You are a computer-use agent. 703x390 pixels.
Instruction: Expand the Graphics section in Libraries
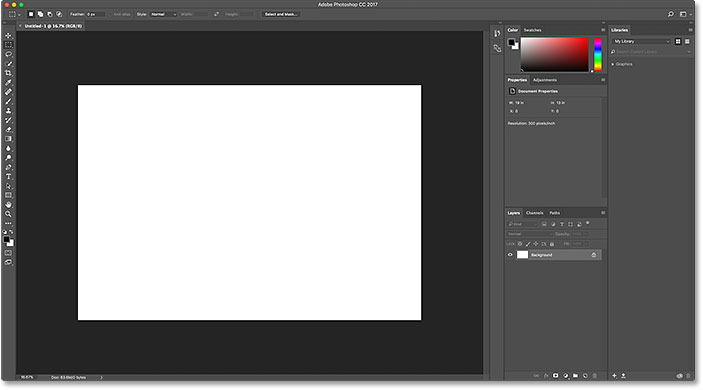point(613,64)
